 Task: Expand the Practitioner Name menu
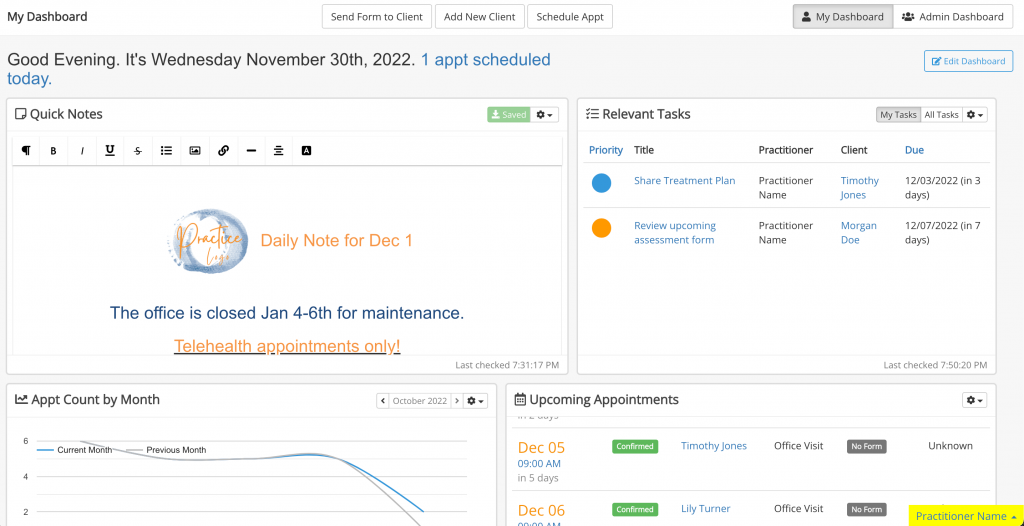tap(966, 516)
